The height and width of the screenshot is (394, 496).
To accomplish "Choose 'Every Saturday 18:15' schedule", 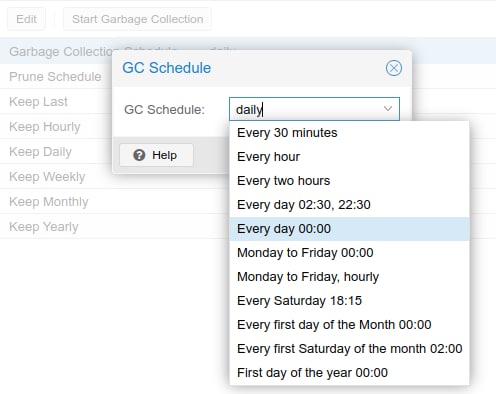I will [x=349, y=301].
